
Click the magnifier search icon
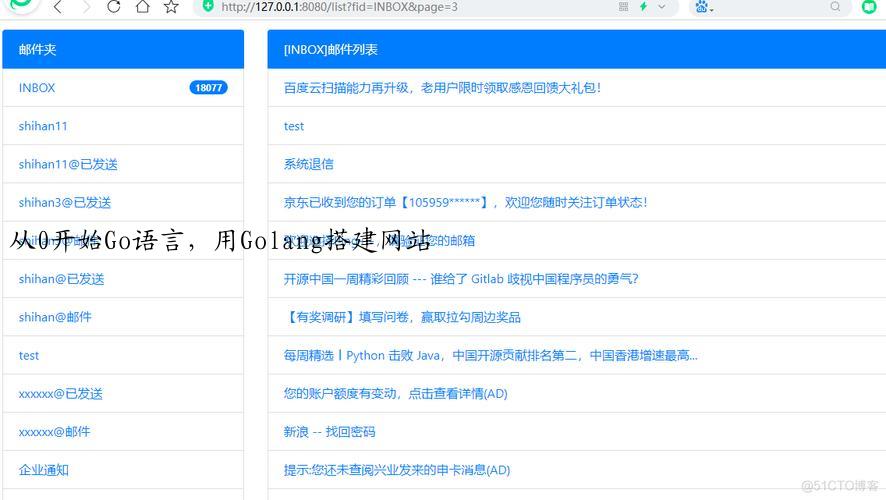(x=835, y=7)
